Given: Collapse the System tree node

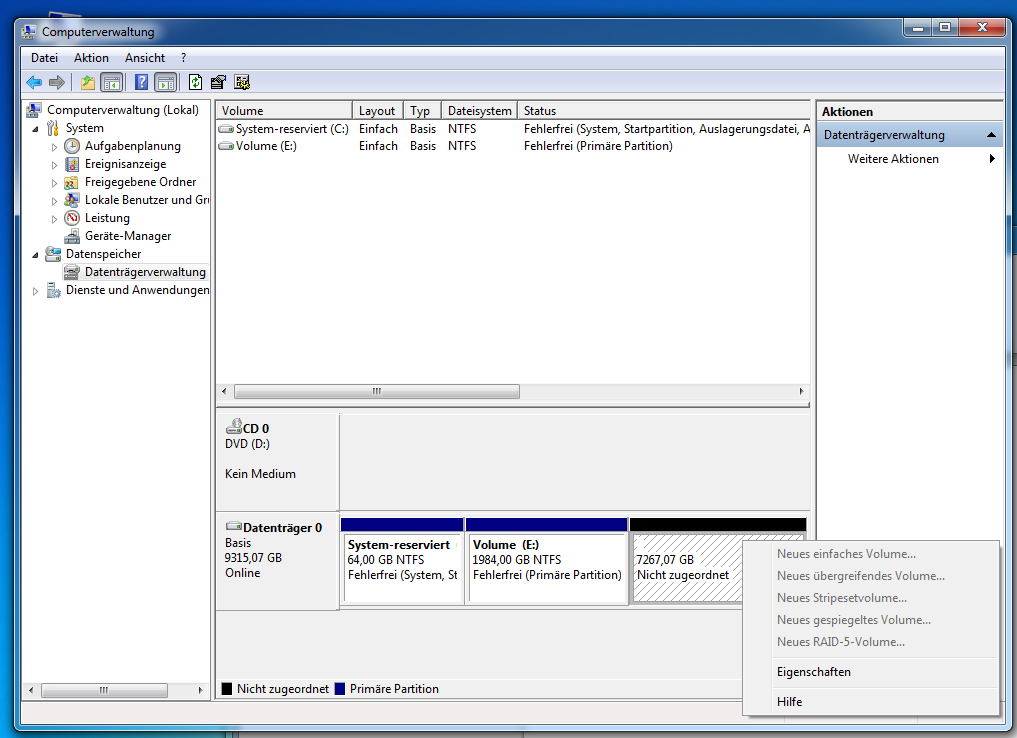Looking at the screenshot, I should pos(35,129).
